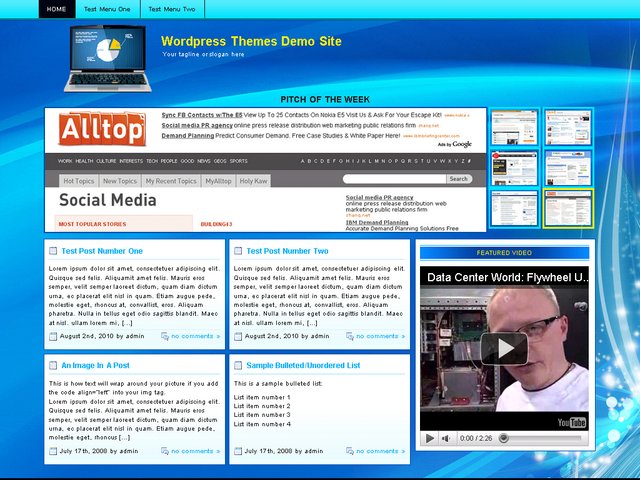Click the TECH category in Alltop nav
The height and width of the screenshot is (480, 640).
pyautogui.click(x=152, y=161)
